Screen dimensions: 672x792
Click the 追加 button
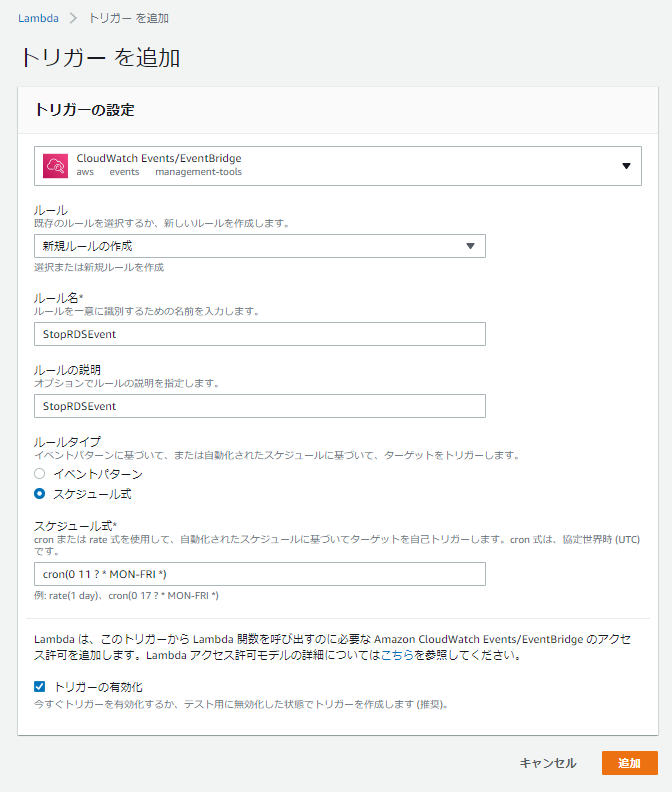click(x=630, y=763)
